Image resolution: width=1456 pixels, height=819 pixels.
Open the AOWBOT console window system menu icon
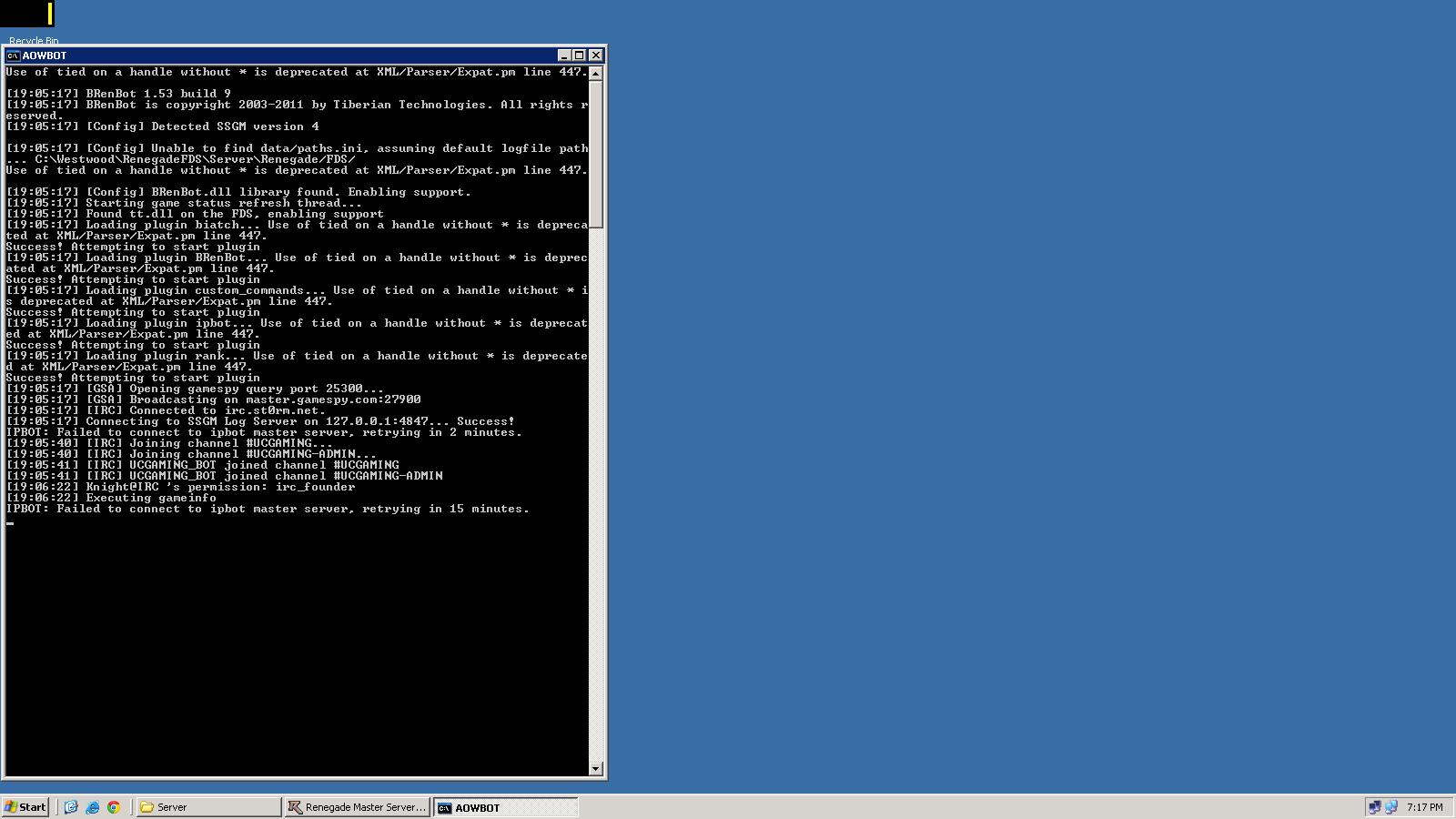13,56
